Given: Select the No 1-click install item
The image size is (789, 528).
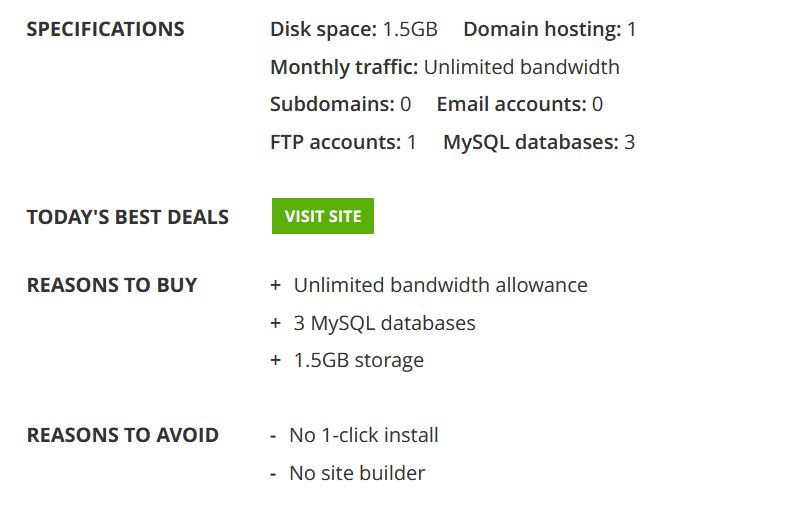Looking at the screenshot, I should click(x=364, y=435).
